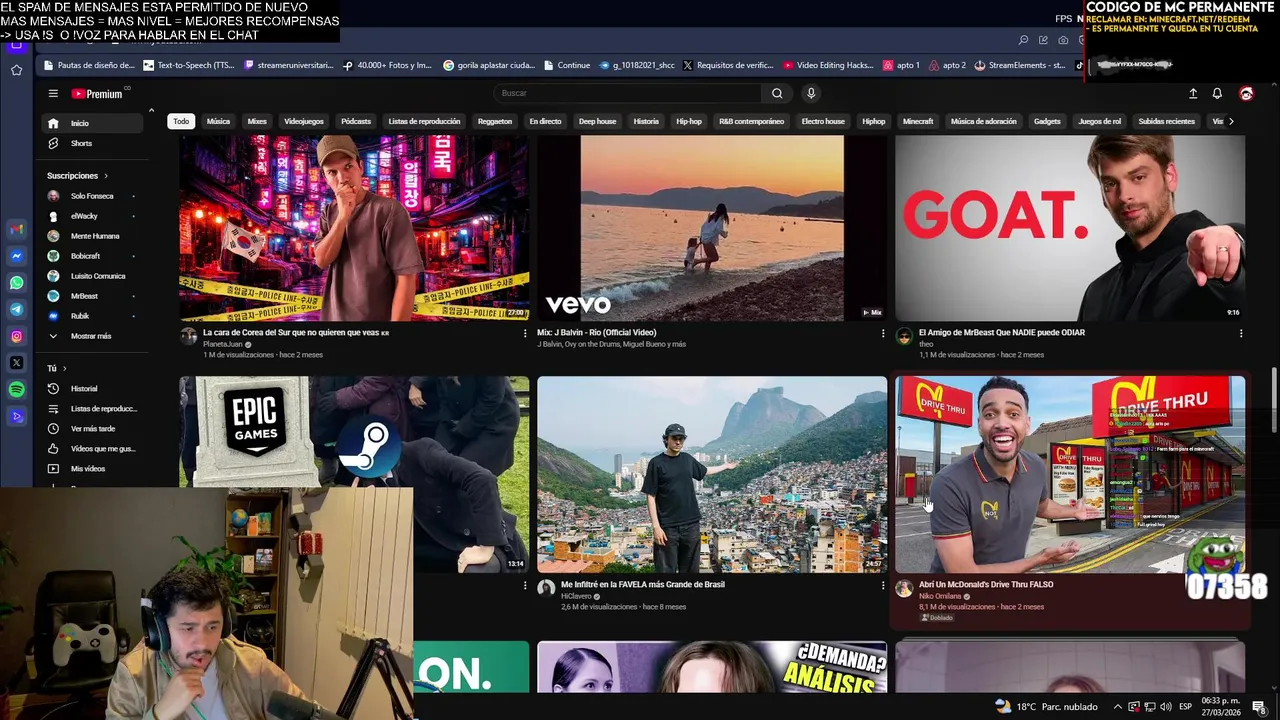1280x720 pixels.
Task: Click the browser toolbar search-tabs magnifier icon
Action: (1023, 40)
